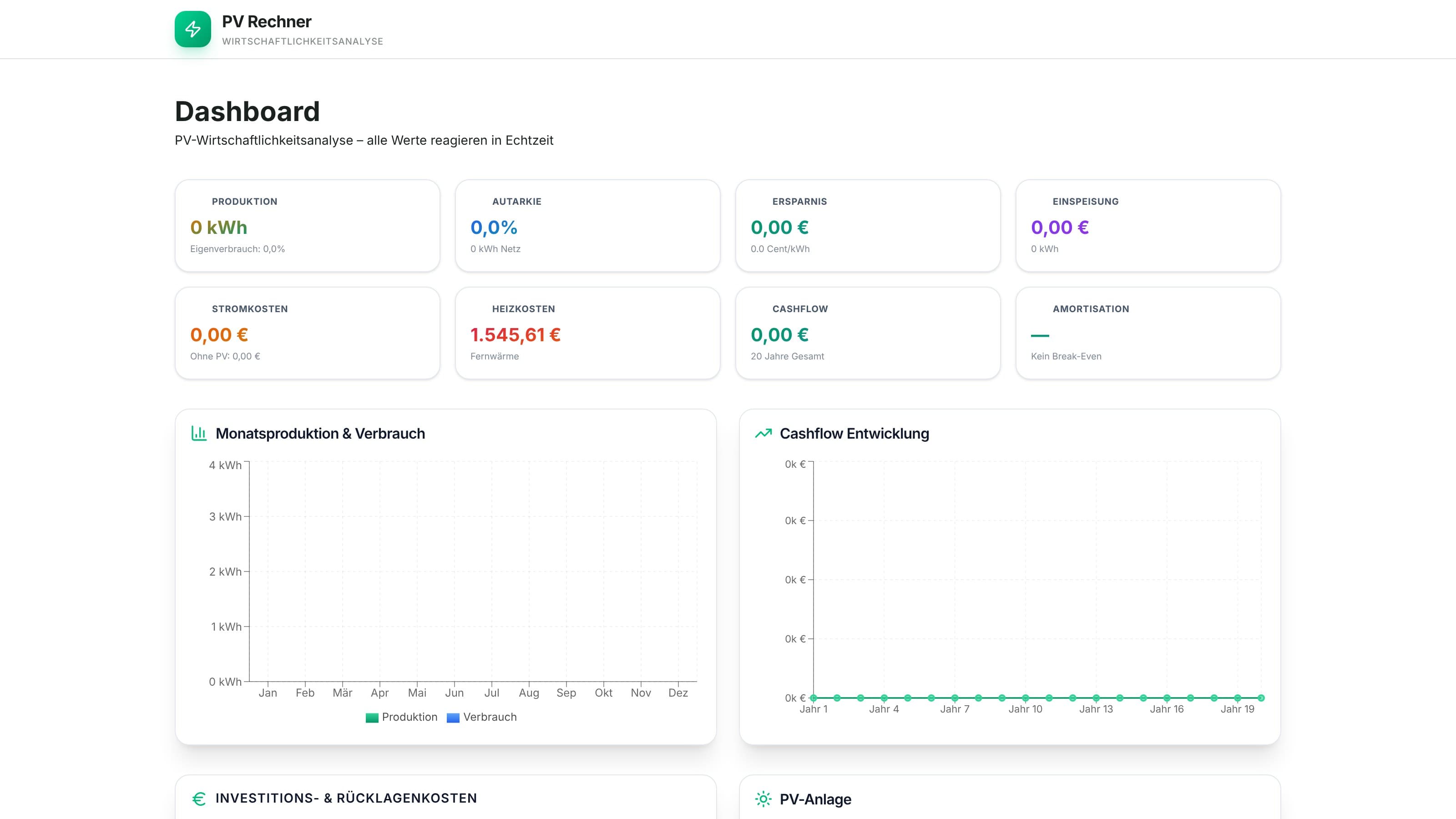The height and width of the screenshot is (819, 1456).
Task: Click the Cashflow Entwicklung heading
Action: coord(854,434)
